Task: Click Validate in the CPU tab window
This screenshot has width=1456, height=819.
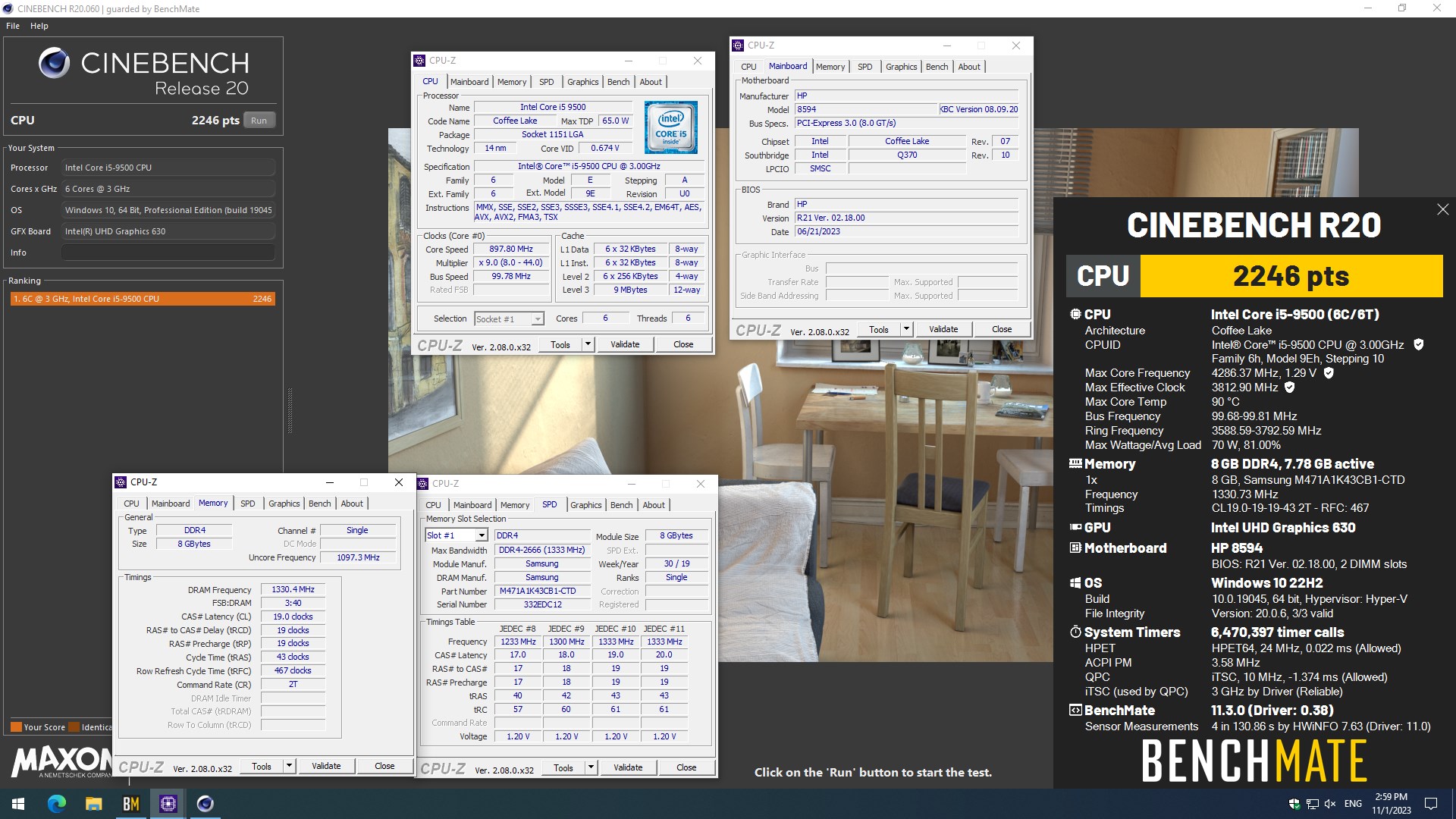Action: [x=625, y=344]
